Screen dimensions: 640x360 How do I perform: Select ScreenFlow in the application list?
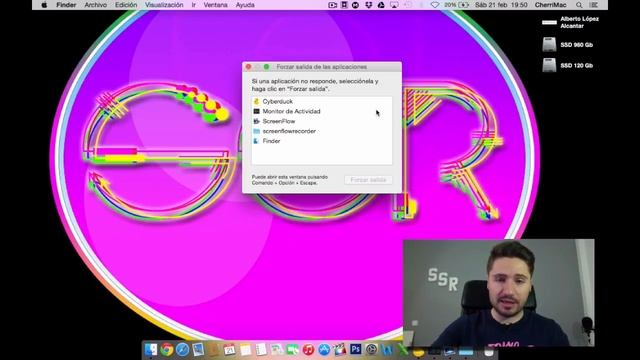coord(322,121)
